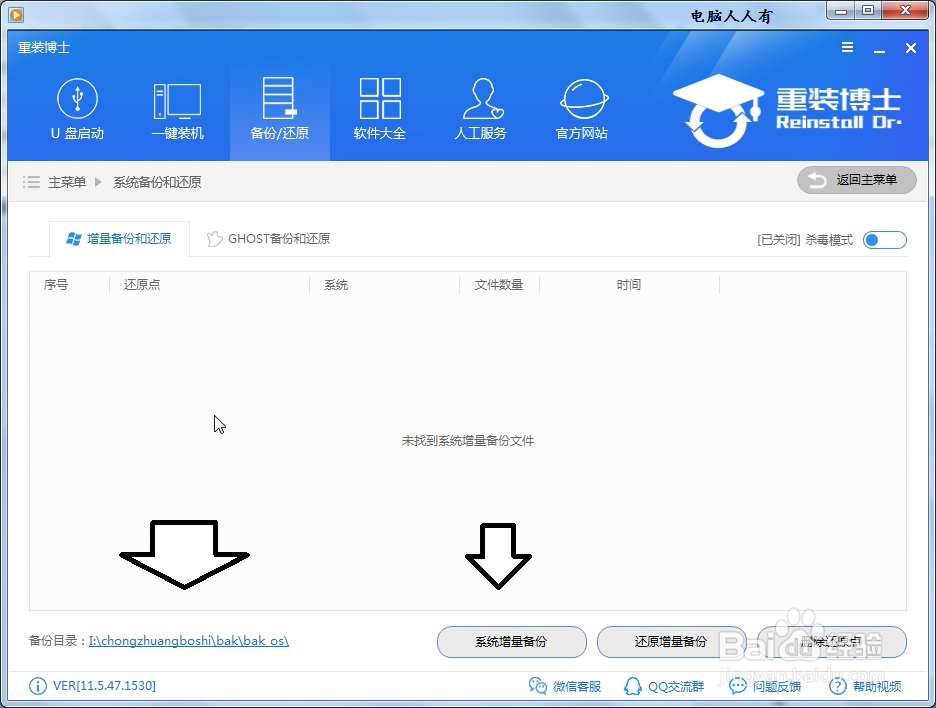Click the 序号 column header

(56, 285)
